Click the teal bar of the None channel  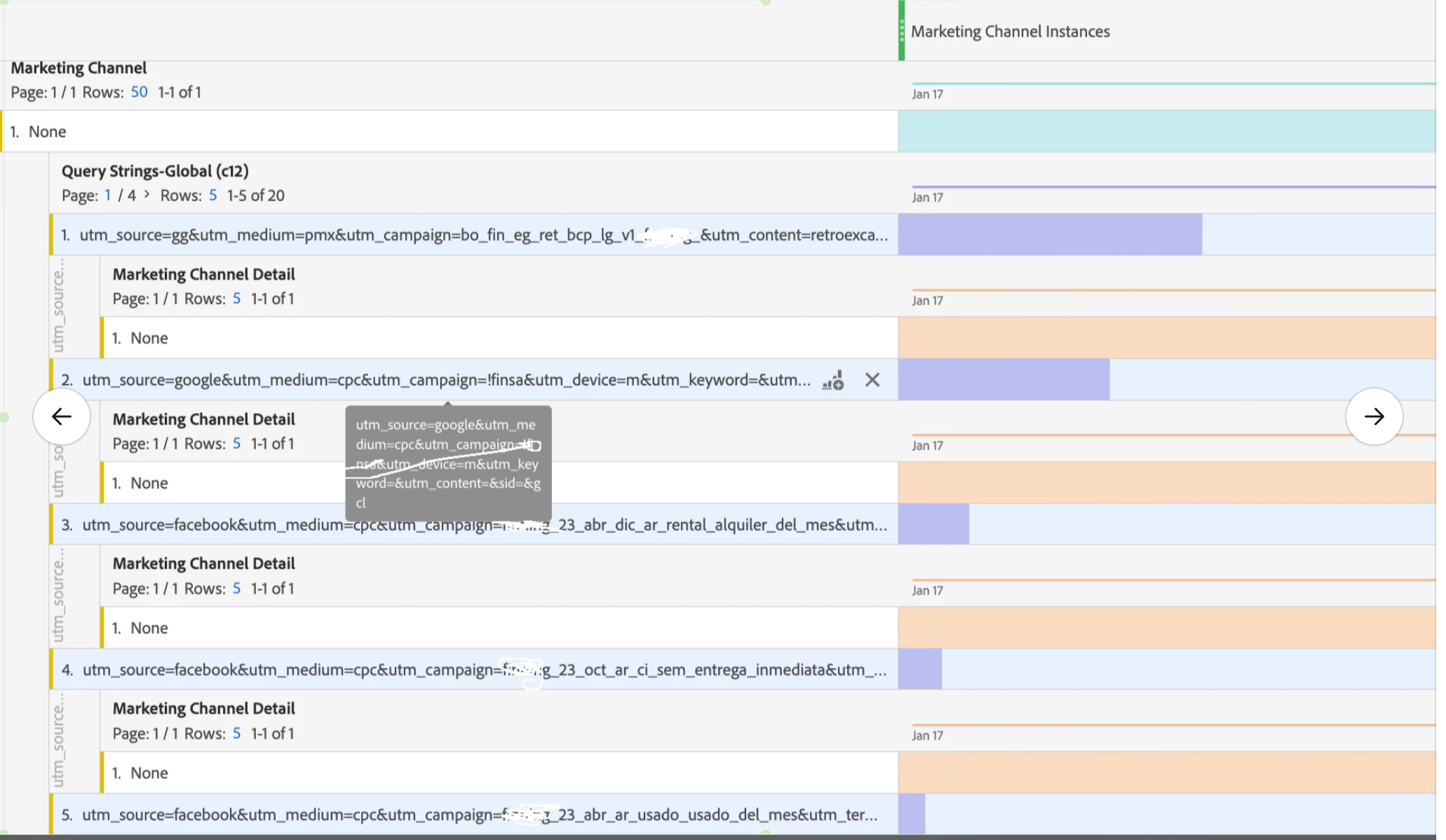1165,132
